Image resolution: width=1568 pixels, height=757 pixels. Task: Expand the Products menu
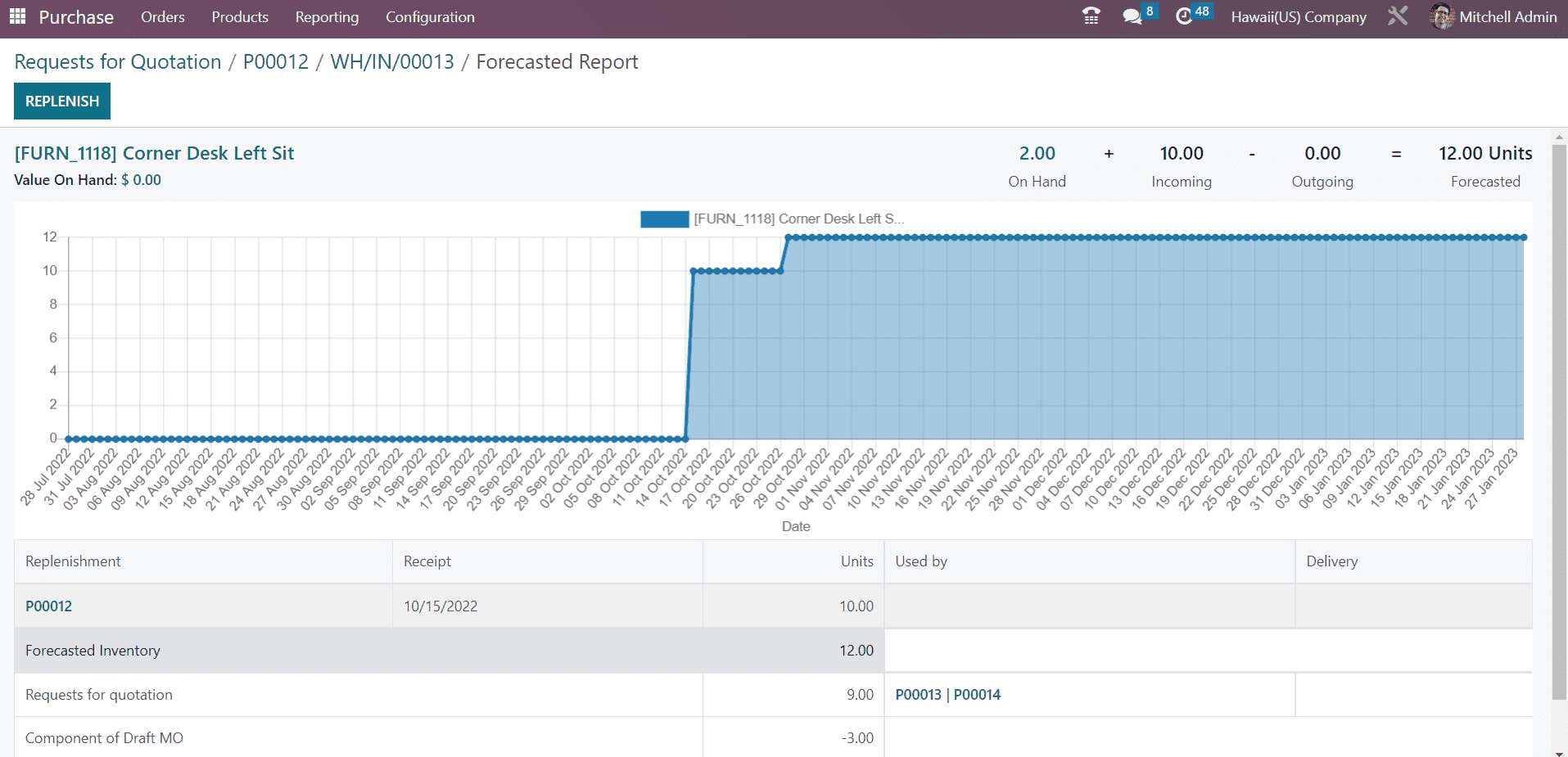pos(240,17)
